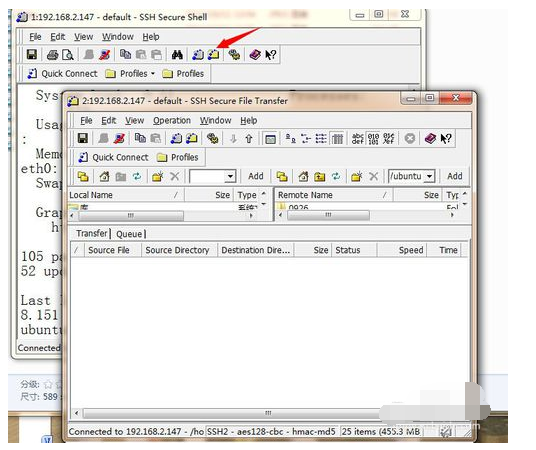The image size is (536, 450).
Task: Click Print icon in Secure Shell toolbar
Action: coord(53,55)
